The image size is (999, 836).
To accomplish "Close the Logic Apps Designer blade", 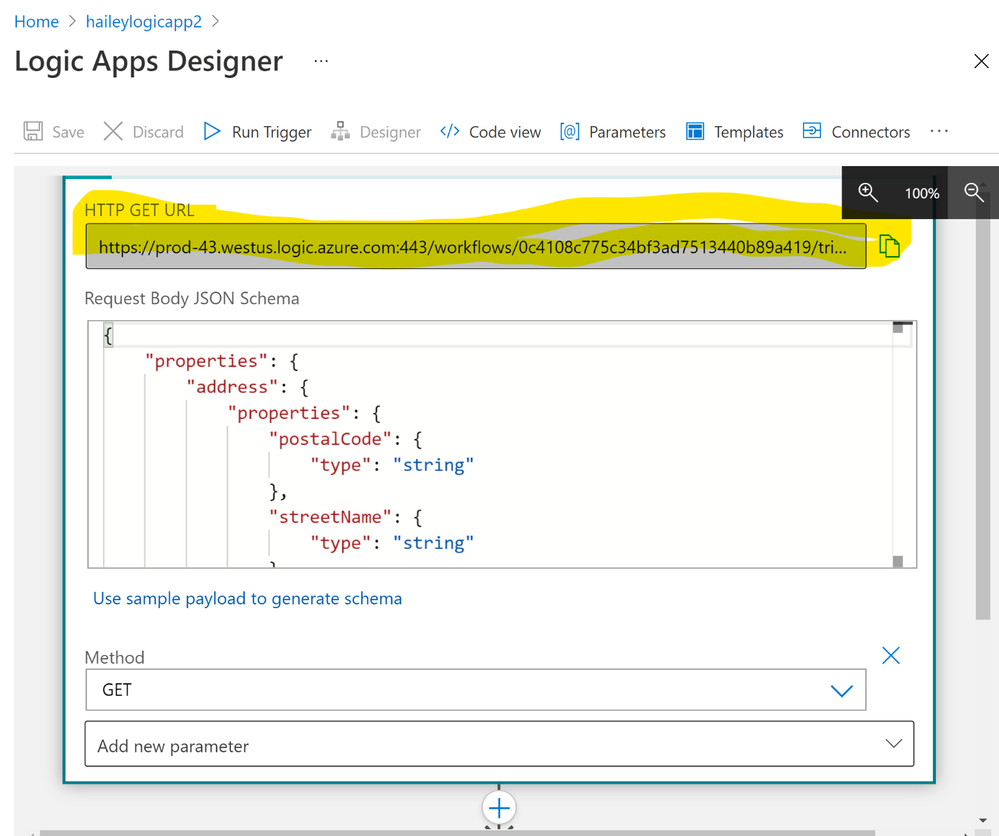I will click(x=981, y=61).
